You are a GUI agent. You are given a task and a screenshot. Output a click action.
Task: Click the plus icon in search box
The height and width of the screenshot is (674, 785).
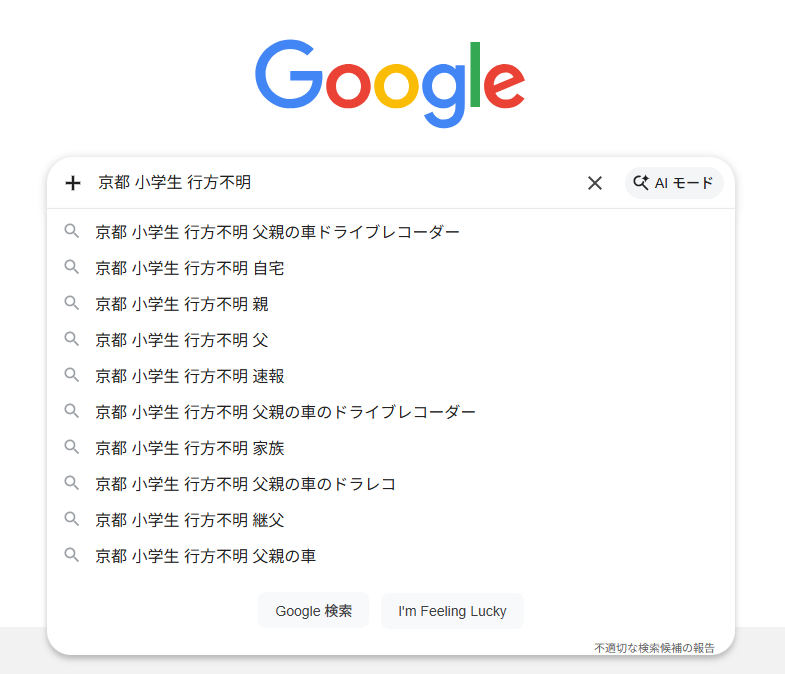(72, 183)
